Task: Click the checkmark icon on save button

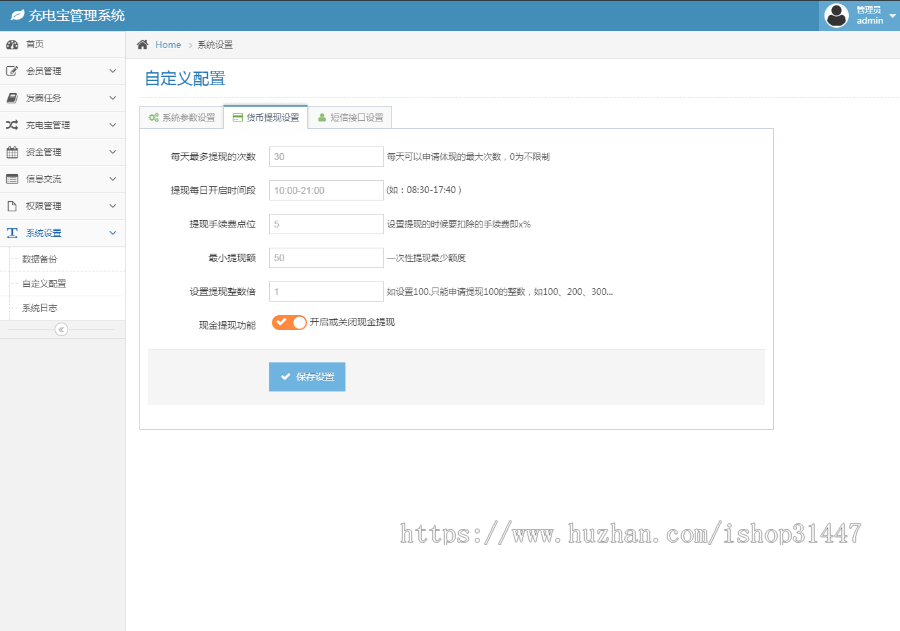Action: pyautogui.click(x=285, y=377)
